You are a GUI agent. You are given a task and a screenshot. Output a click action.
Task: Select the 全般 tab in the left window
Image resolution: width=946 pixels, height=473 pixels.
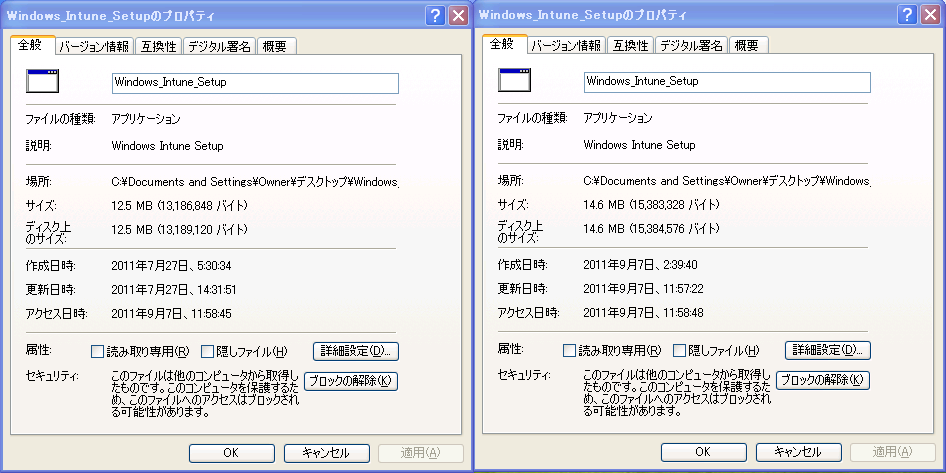coord(33,45)
